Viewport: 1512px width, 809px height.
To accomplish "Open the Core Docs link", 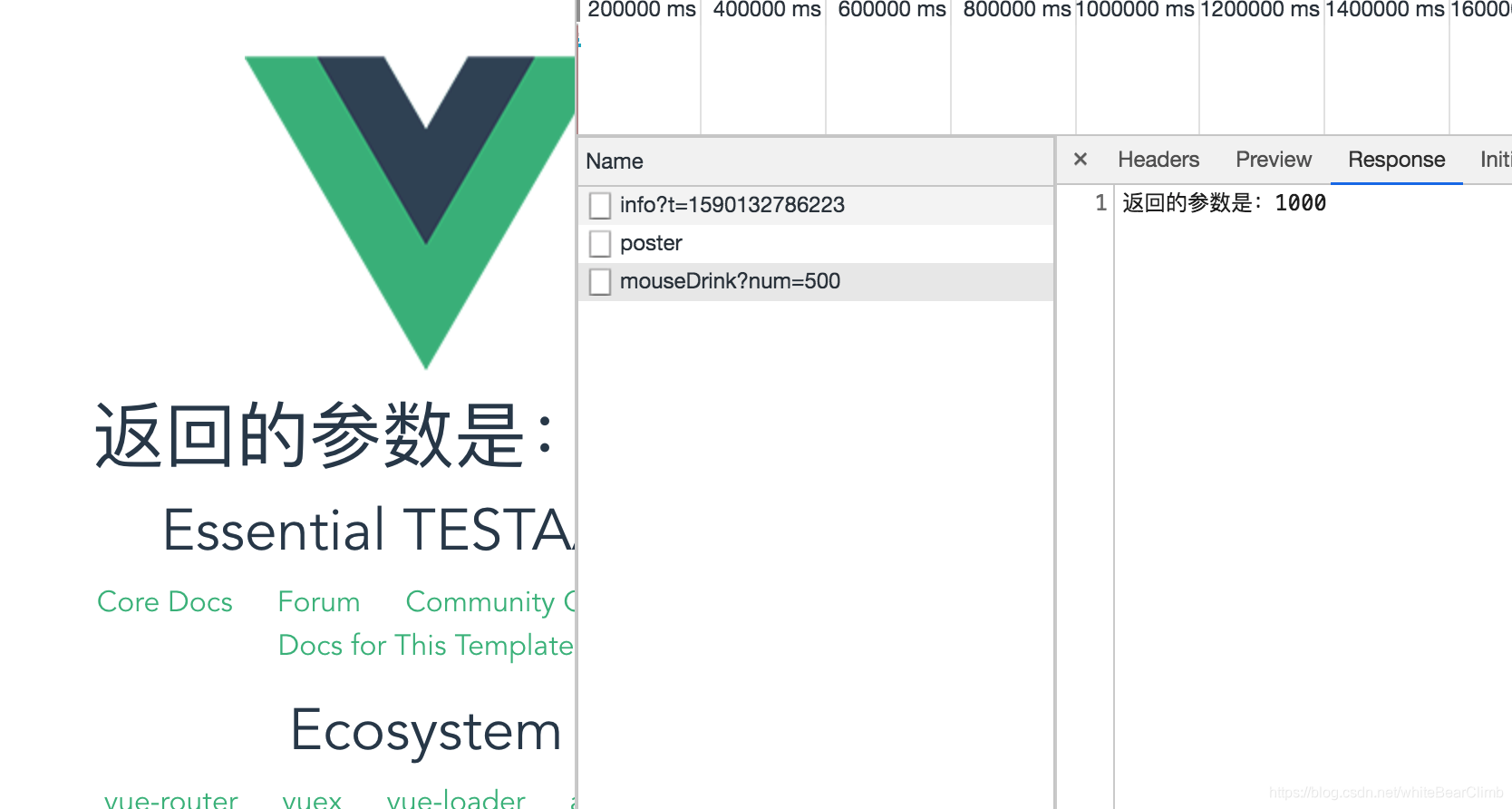I will click(165, 602).
